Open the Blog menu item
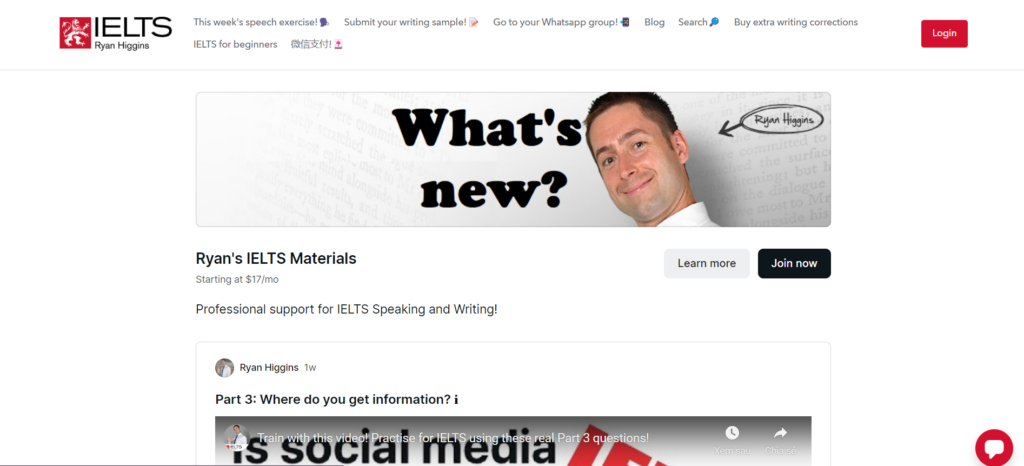Screen dimensions: 1024x466 click(x=654, y=22)
